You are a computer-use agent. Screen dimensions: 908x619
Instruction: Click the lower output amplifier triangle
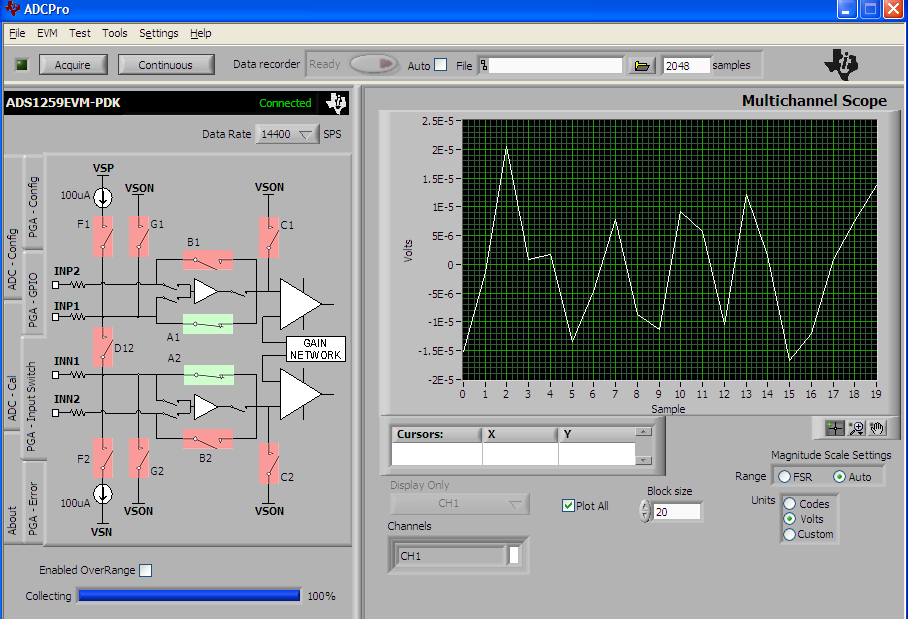point(299,394)
